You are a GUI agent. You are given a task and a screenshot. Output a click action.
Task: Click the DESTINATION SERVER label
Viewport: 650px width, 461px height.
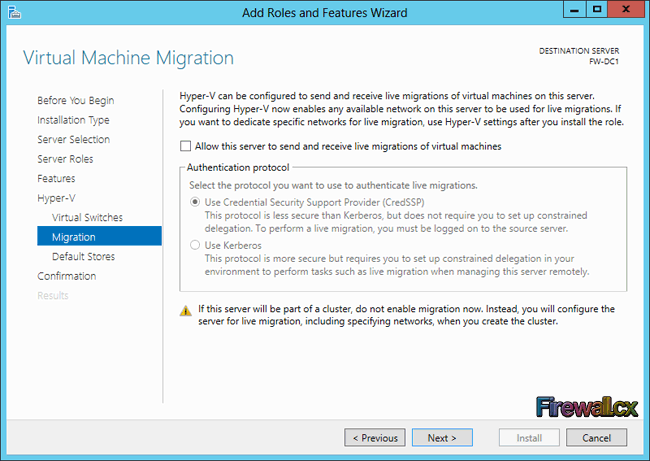pos(579,51)
